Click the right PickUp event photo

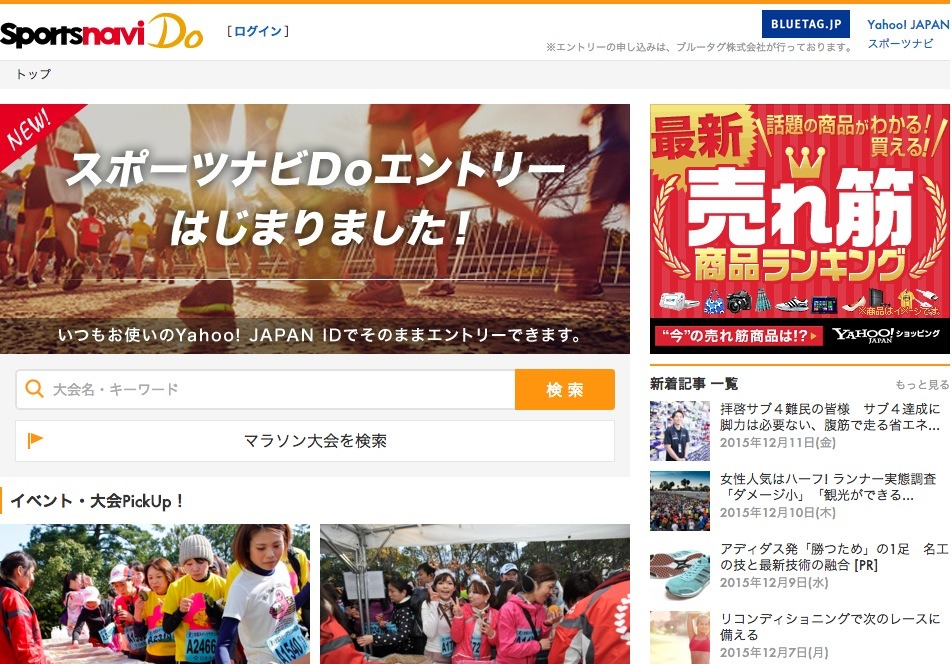(x=475, y=594)
